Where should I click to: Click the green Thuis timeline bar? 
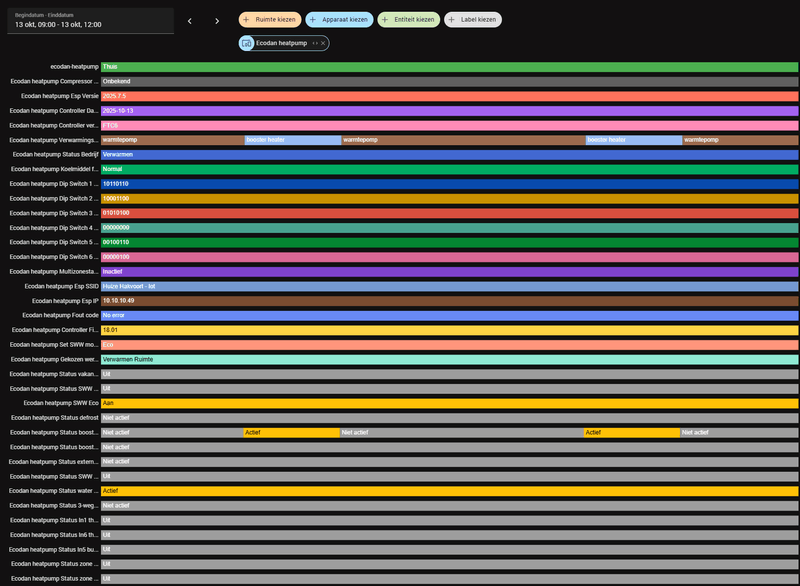(449, 67)
